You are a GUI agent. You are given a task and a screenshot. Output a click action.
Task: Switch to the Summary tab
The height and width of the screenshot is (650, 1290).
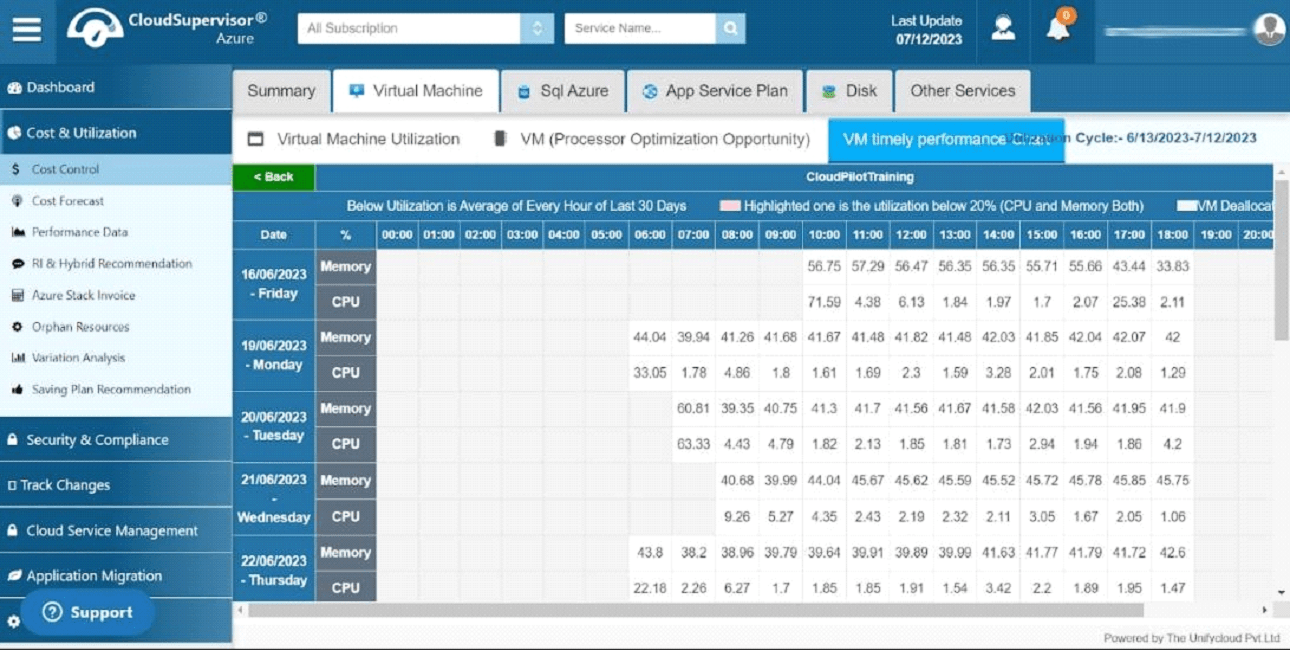281,91
